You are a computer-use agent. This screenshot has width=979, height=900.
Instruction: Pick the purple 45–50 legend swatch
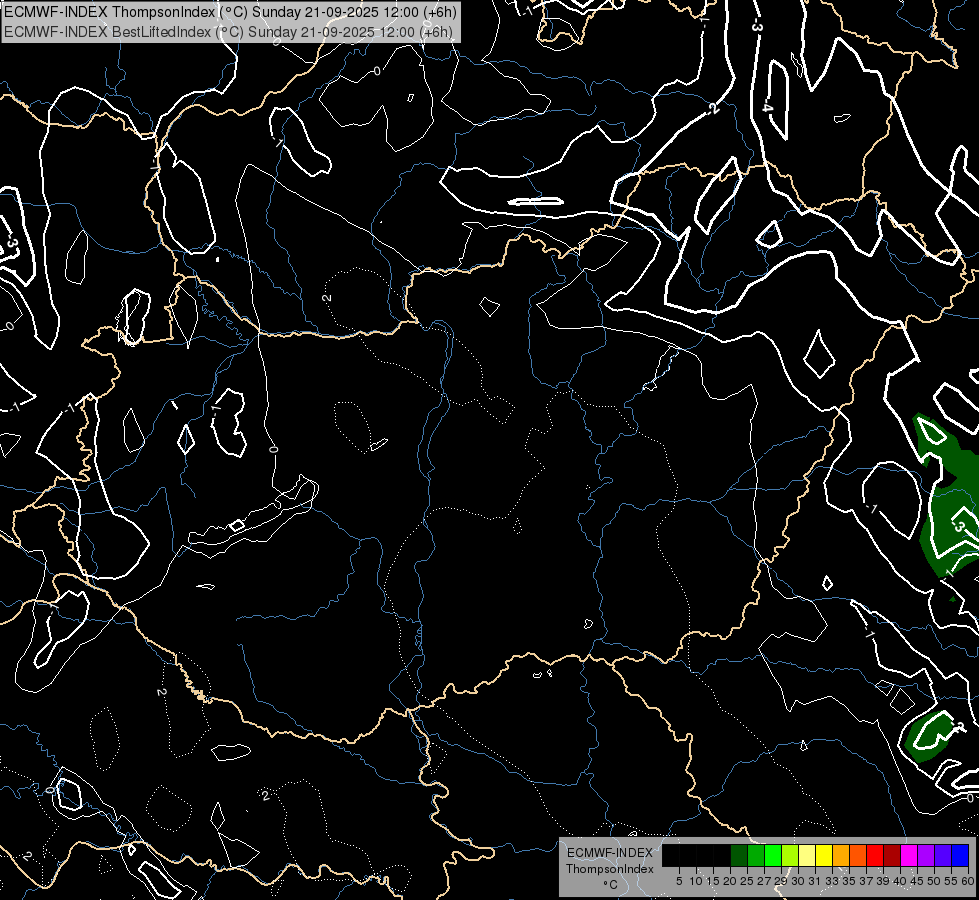point(926,855)
